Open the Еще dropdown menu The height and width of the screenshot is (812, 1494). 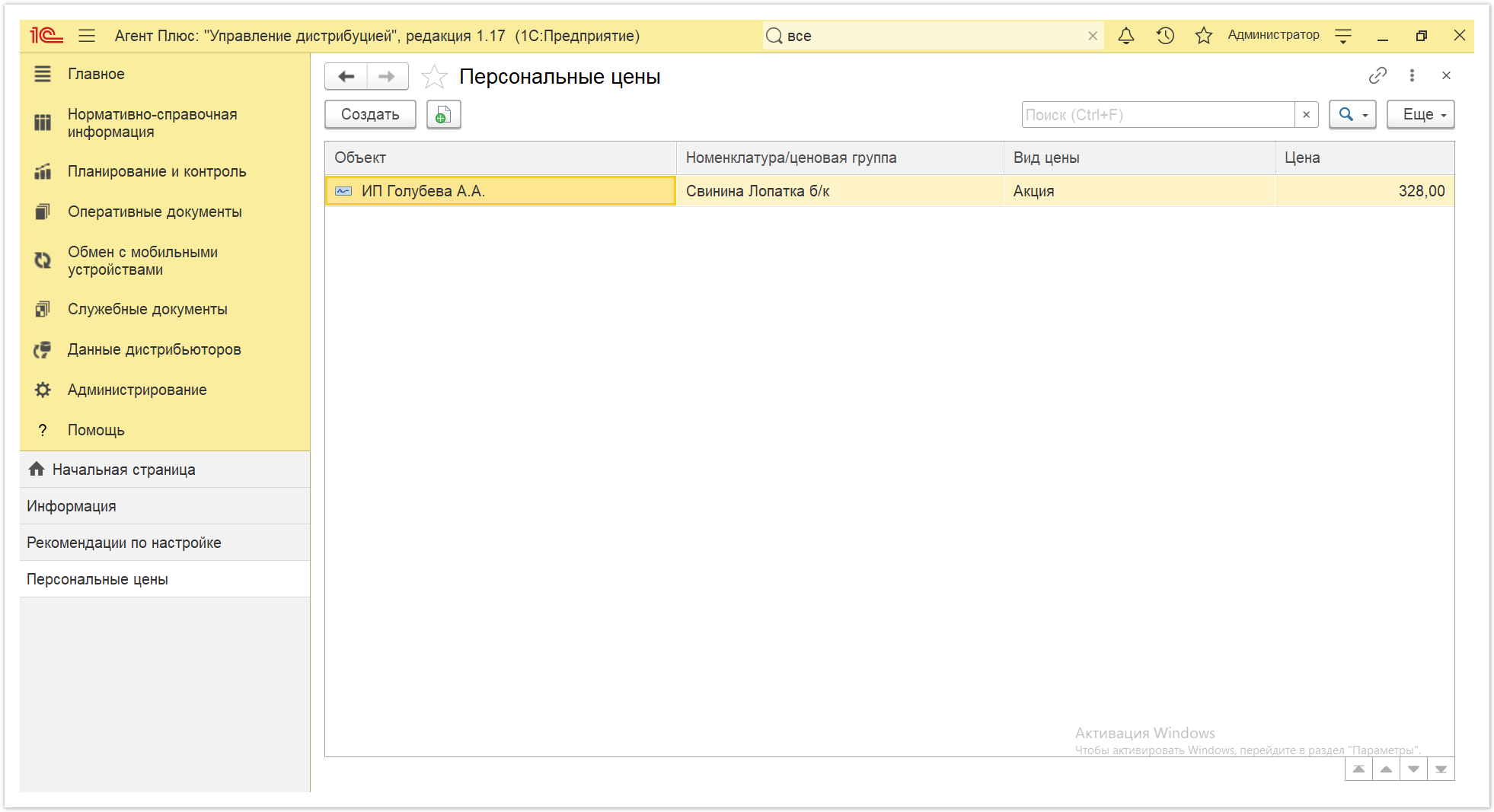pos(1420,114)
